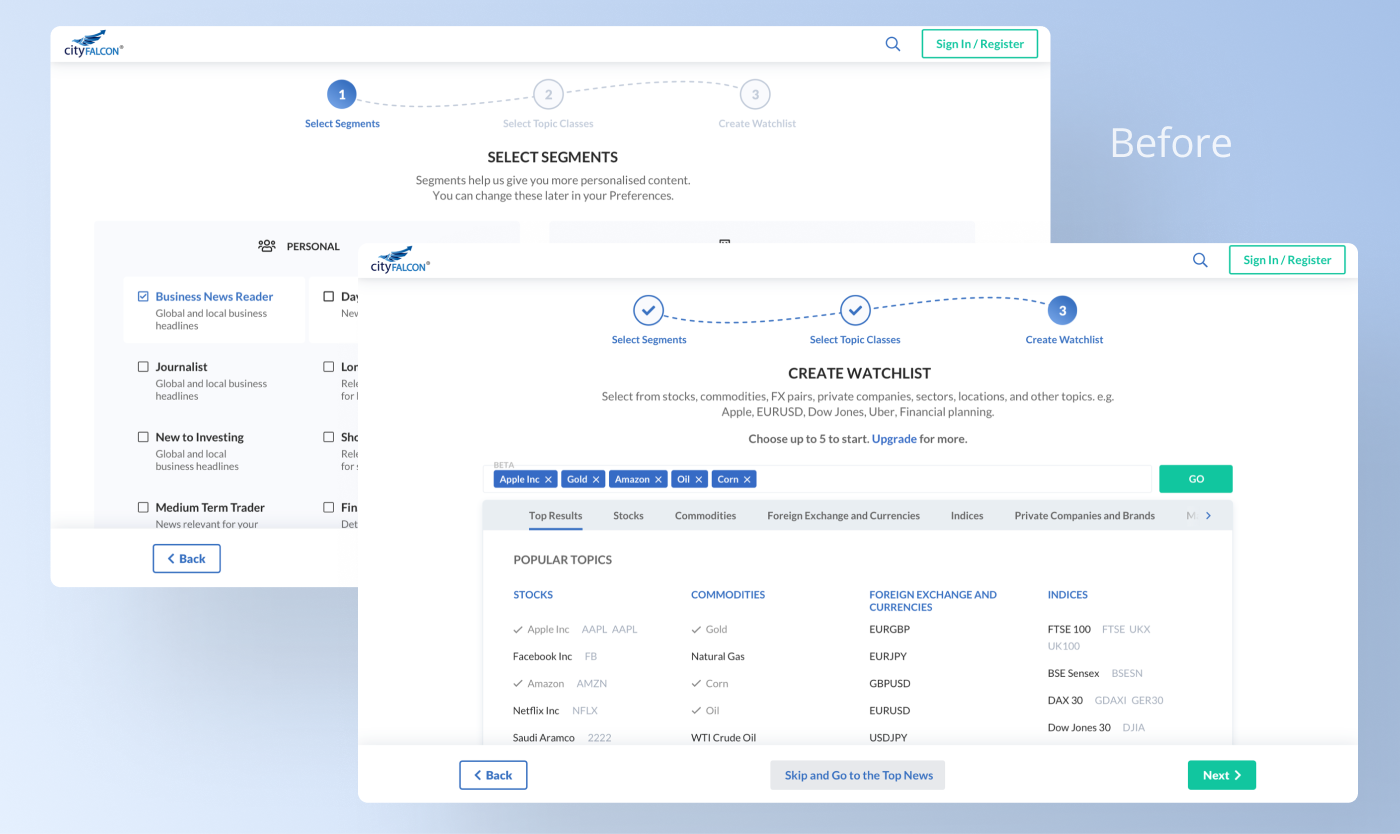
Task: Click search icon in front window header
Action: [1200, 260]
